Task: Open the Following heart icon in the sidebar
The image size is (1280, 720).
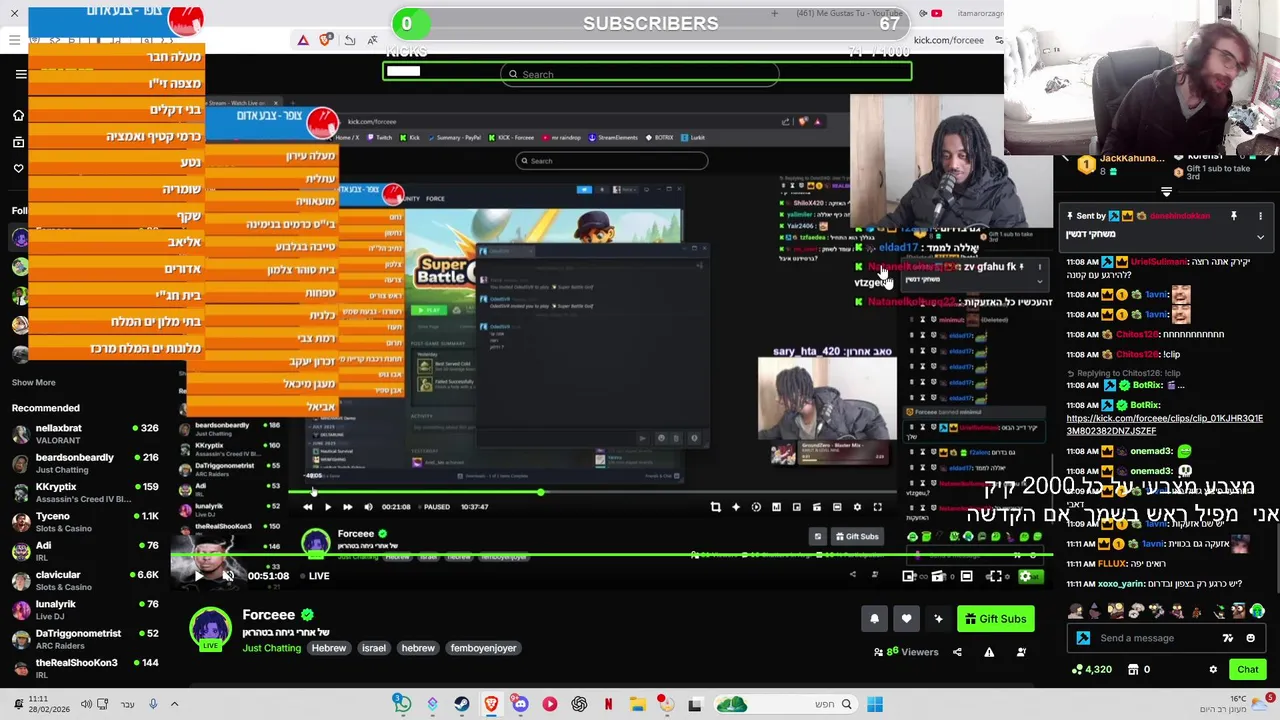Action: 18,168
